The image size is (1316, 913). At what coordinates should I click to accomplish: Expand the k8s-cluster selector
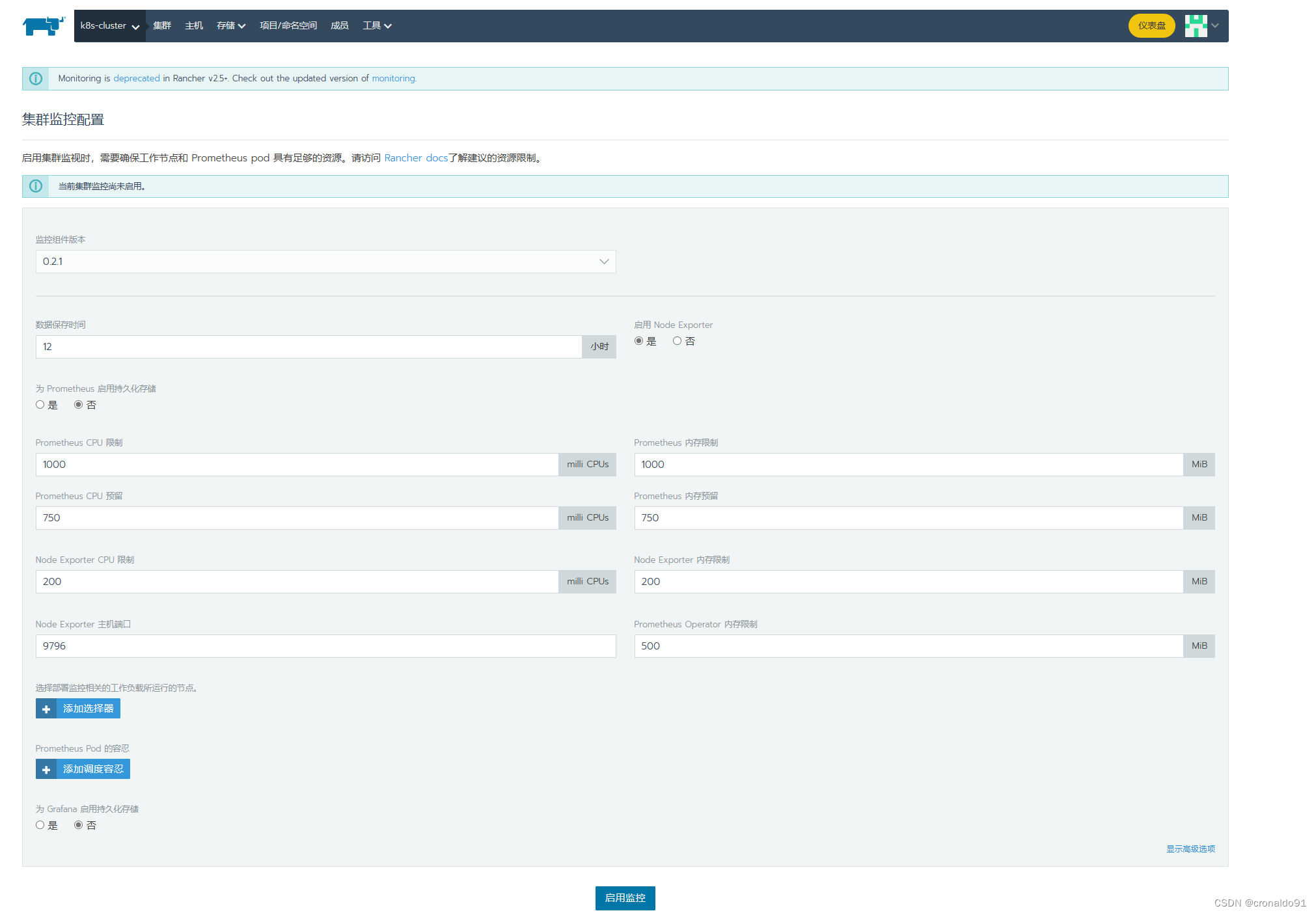(109, 26)
